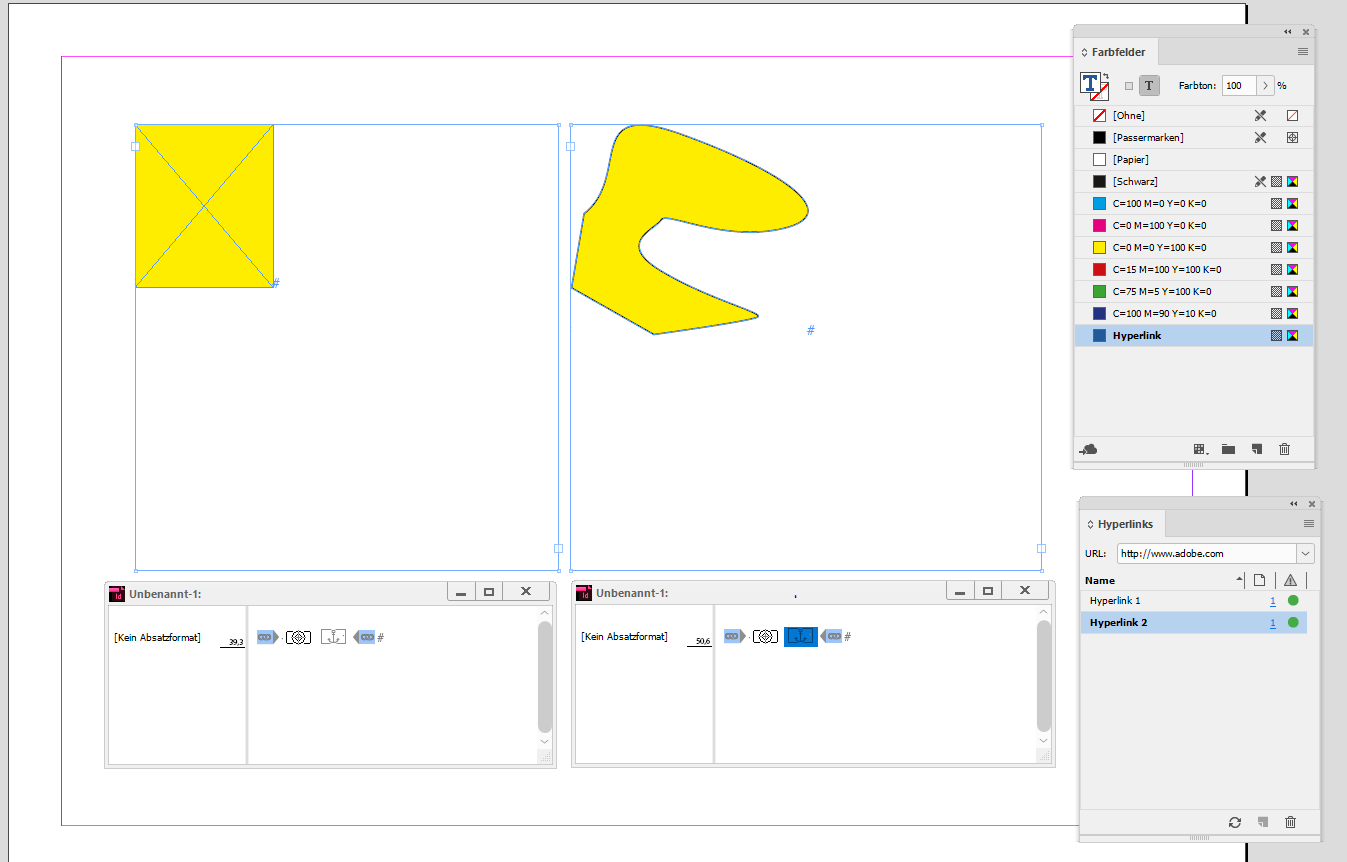Click the green status dot of Hyperlink 2
This screenshot has height=862, width=1347.
coord(1293,623)
